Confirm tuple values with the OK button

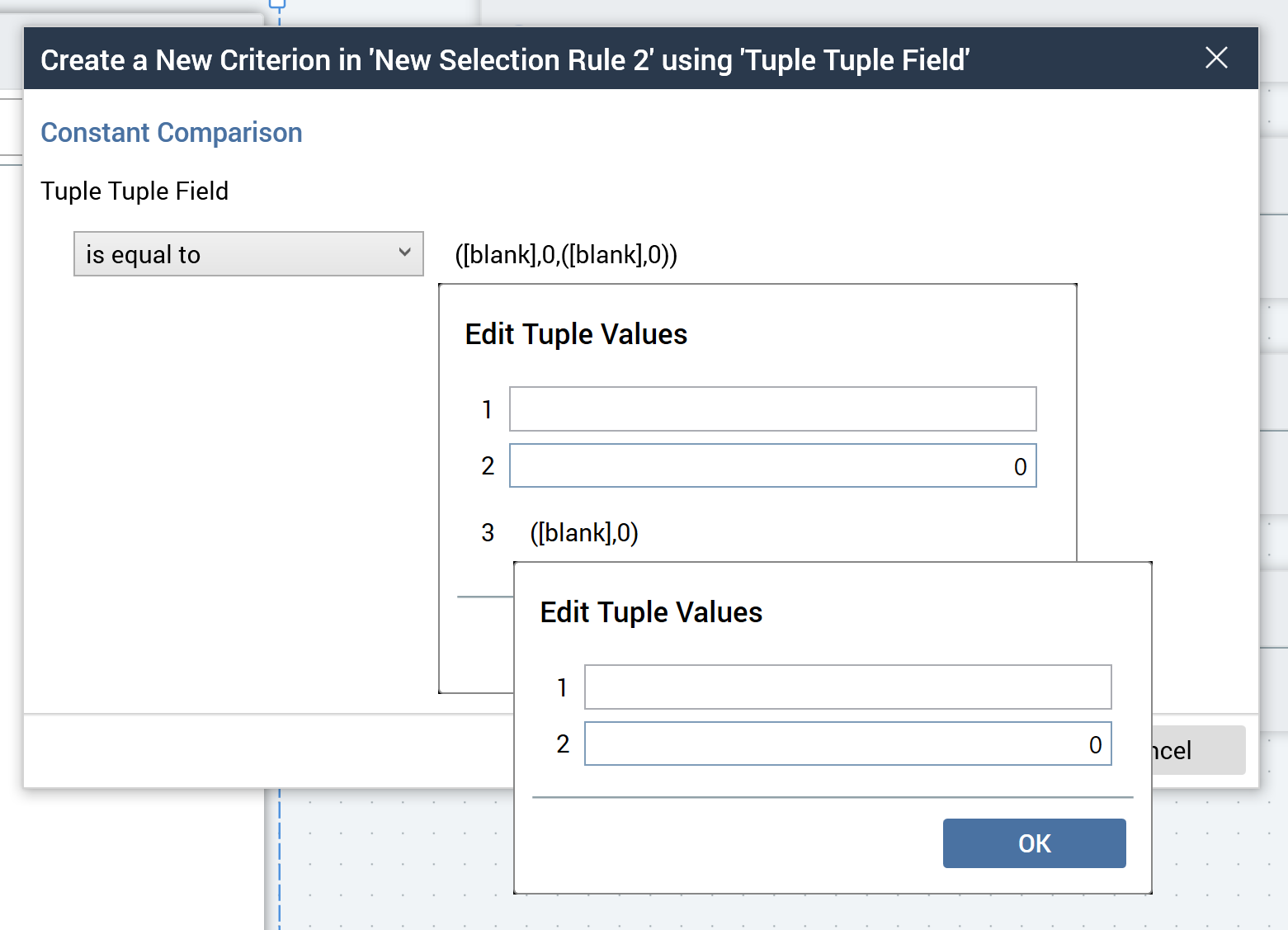click(1034, 843)
